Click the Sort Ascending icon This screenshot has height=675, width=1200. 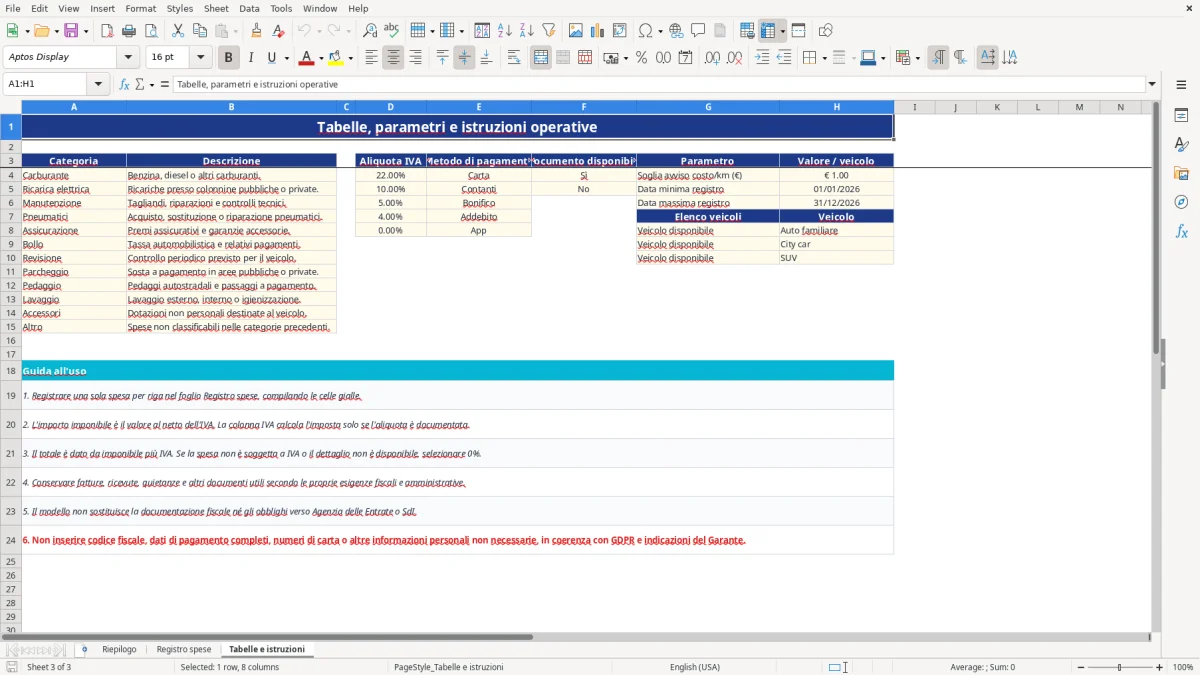click(x=504, y=31)
